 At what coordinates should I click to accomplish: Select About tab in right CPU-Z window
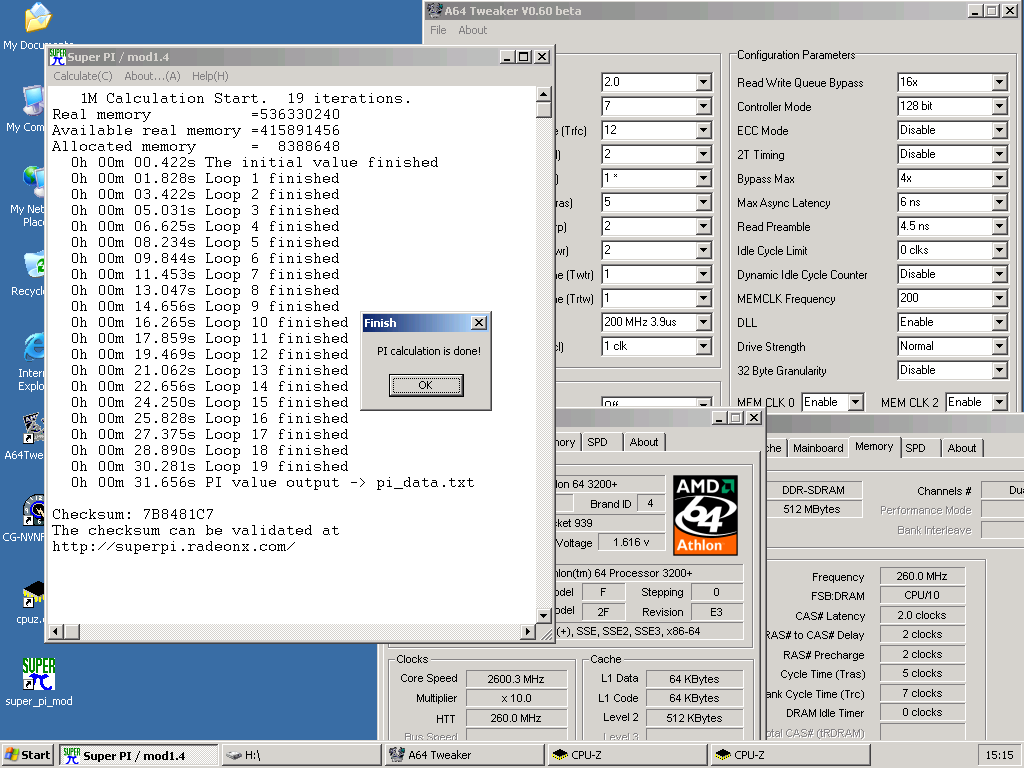click(x=962, y=448)
